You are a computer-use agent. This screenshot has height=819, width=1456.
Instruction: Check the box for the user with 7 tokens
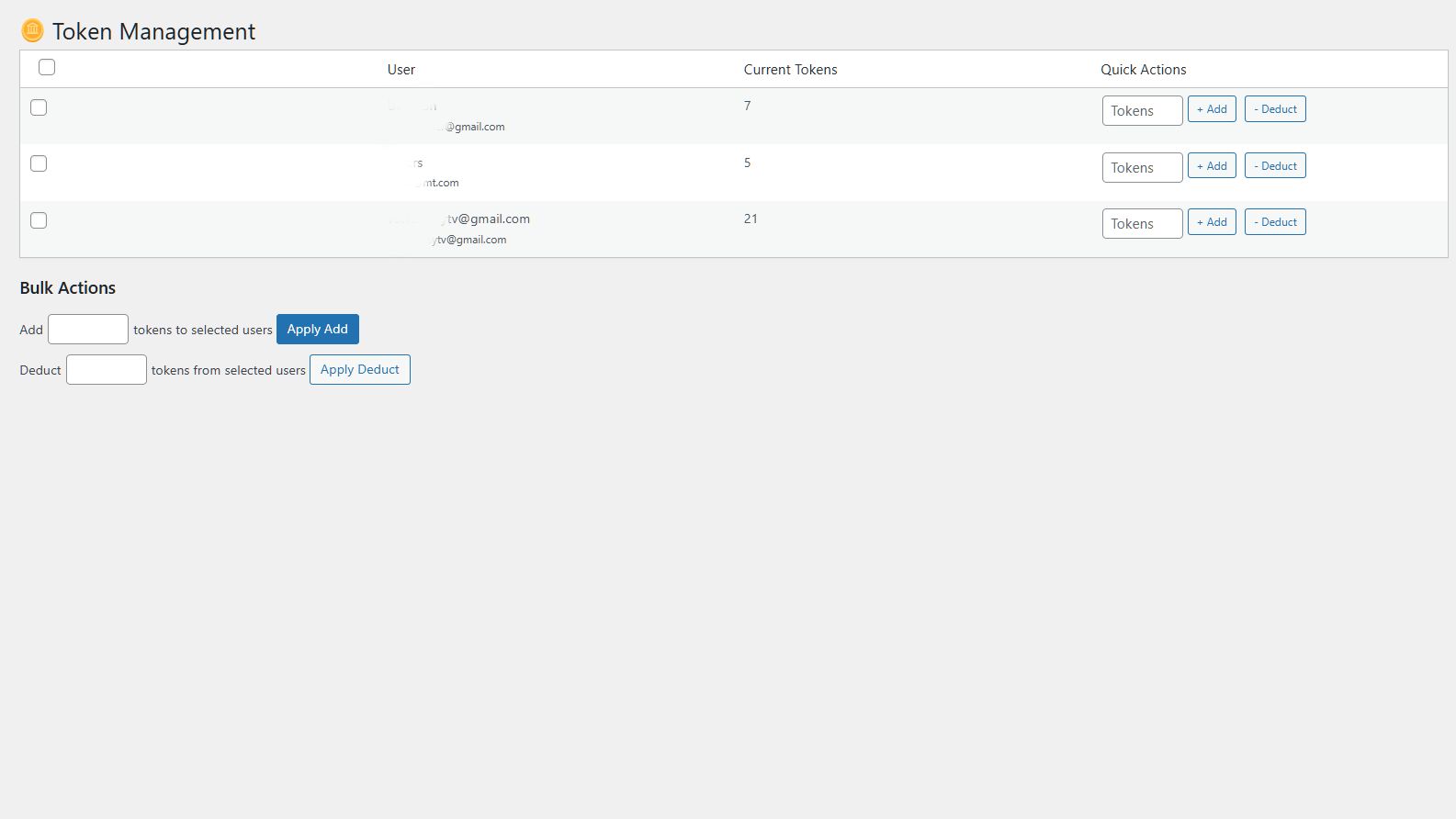[39, 107]
